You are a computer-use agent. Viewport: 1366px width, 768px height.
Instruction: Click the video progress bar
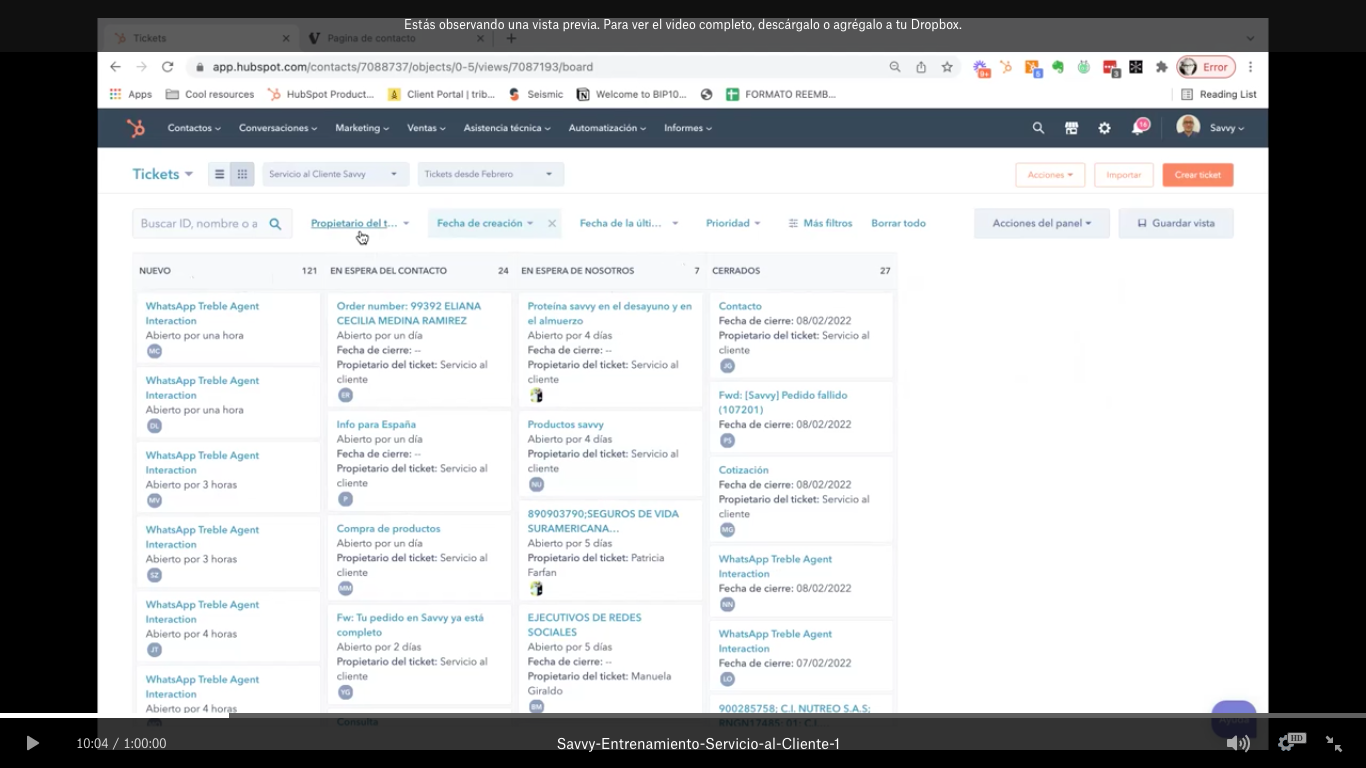[x=683, y=715]
